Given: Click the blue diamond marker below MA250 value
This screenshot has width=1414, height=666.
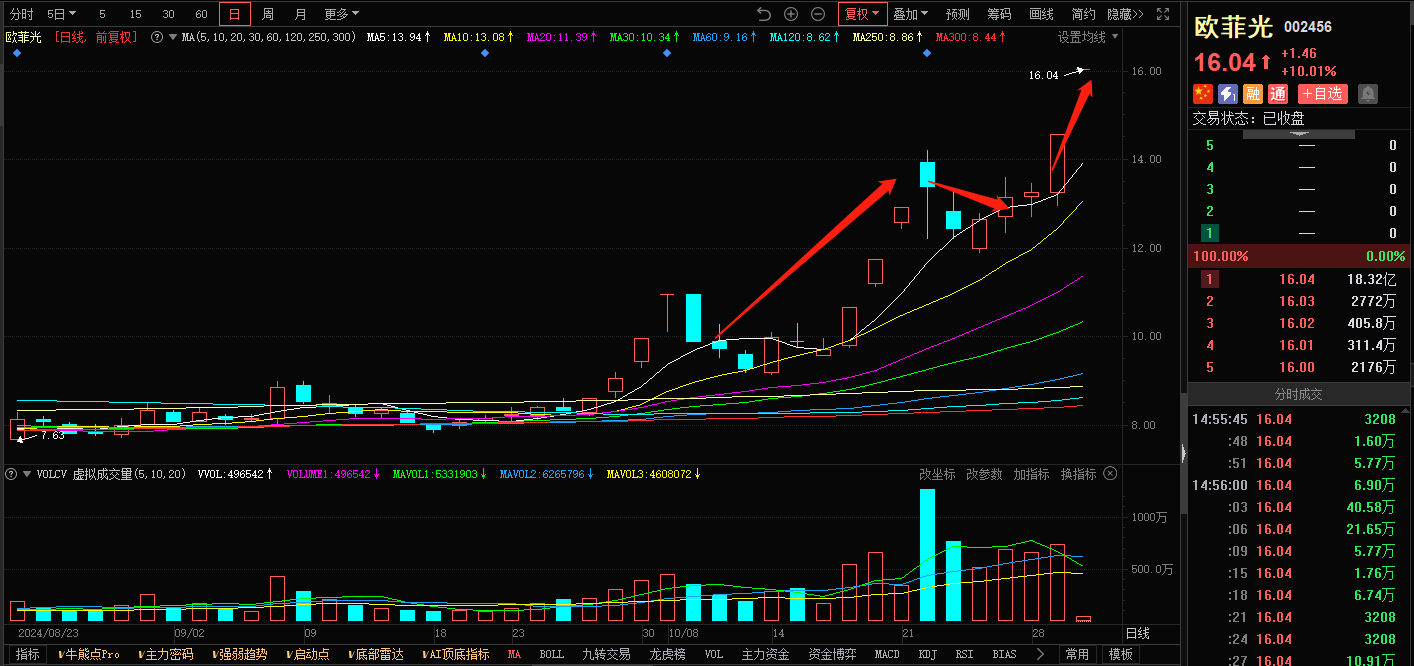Looking at the screenshot, I should click(x=927, y=53).
